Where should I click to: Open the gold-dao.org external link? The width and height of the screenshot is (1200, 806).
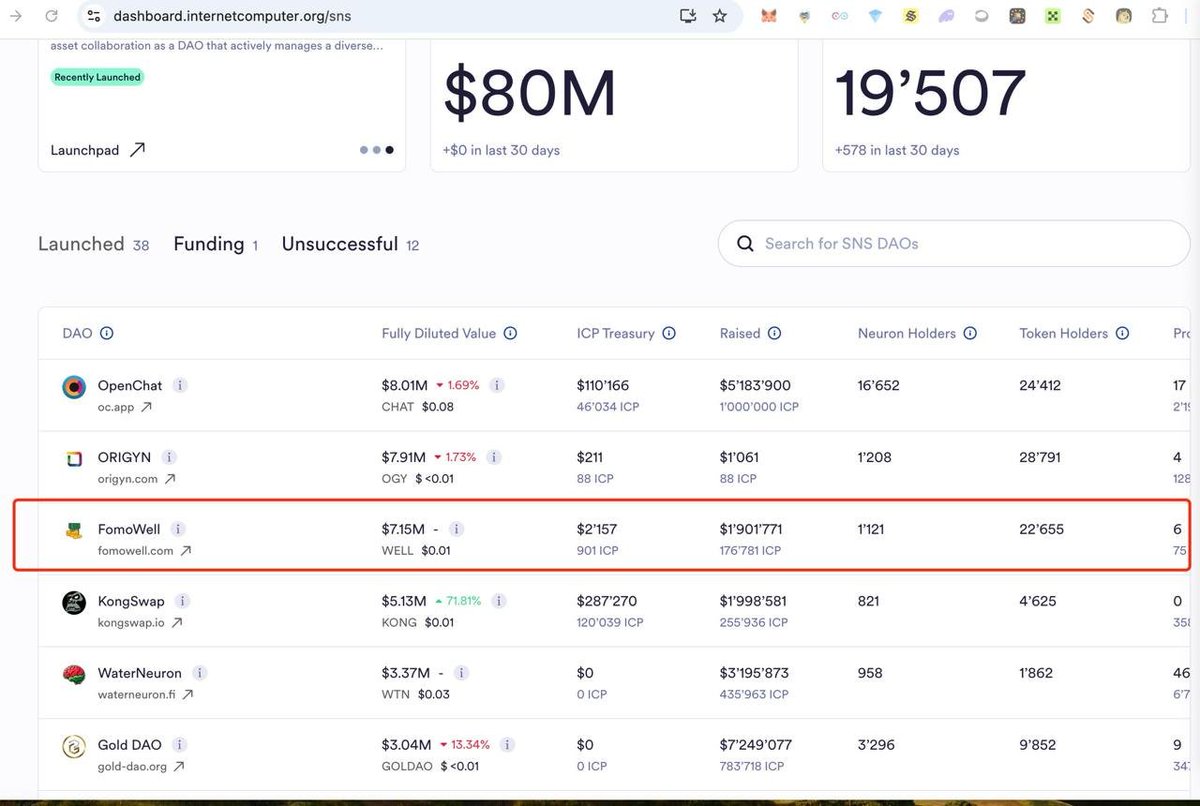click(x=142, y=767)
